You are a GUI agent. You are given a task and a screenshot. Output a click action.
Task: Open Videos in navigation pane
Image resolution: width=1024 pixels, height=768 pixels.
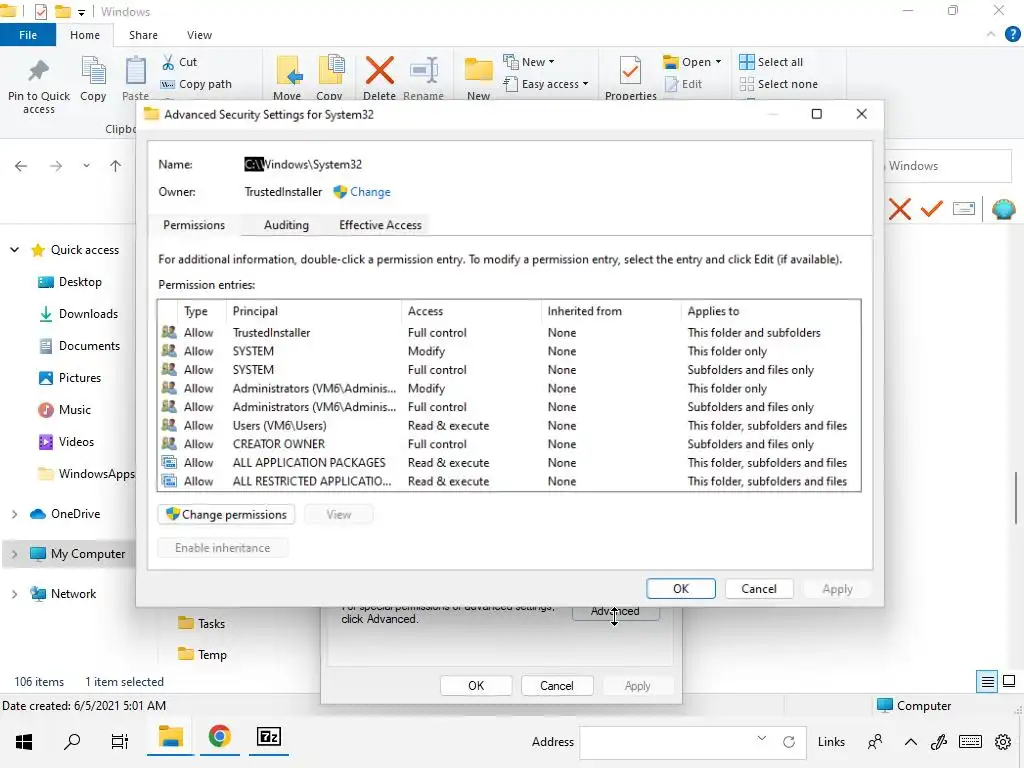(x=67, y=442)
